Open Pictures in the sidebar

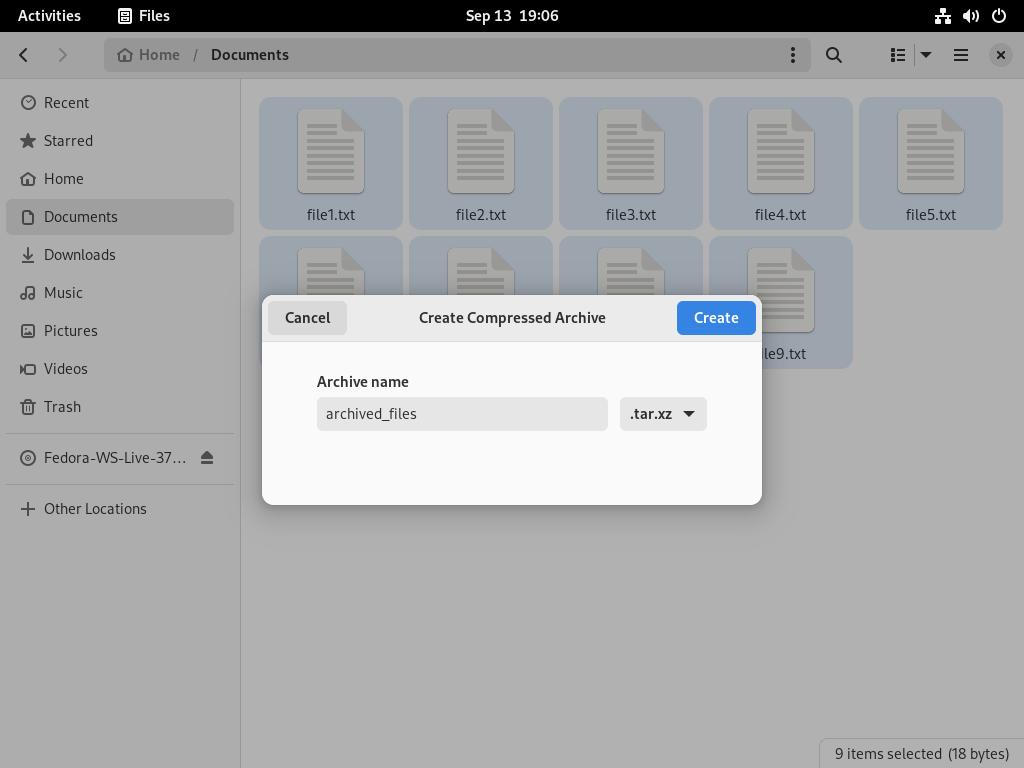coord(120,330)
